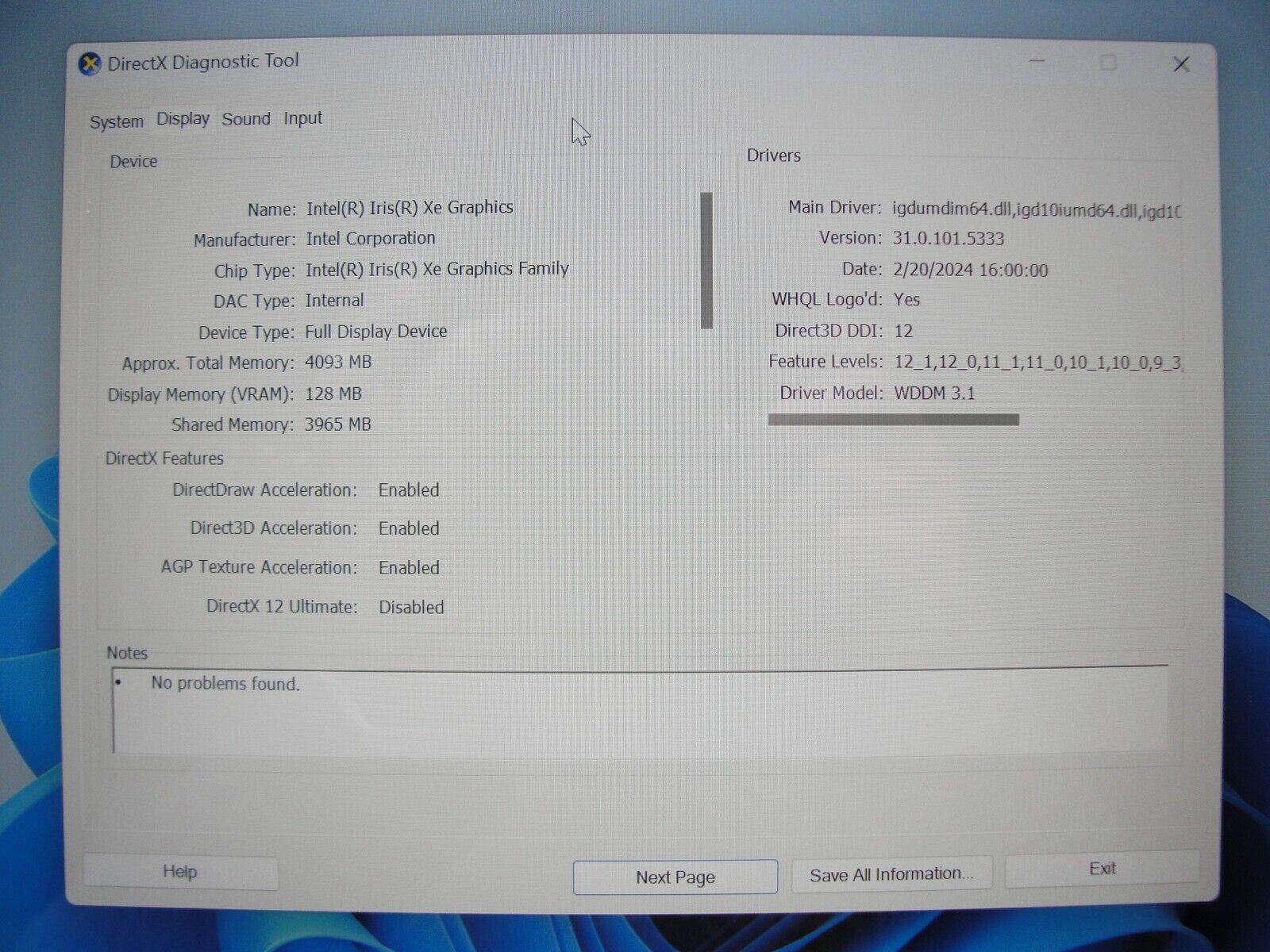
Task: Select the 'No problems found' note
Action: 226,684
